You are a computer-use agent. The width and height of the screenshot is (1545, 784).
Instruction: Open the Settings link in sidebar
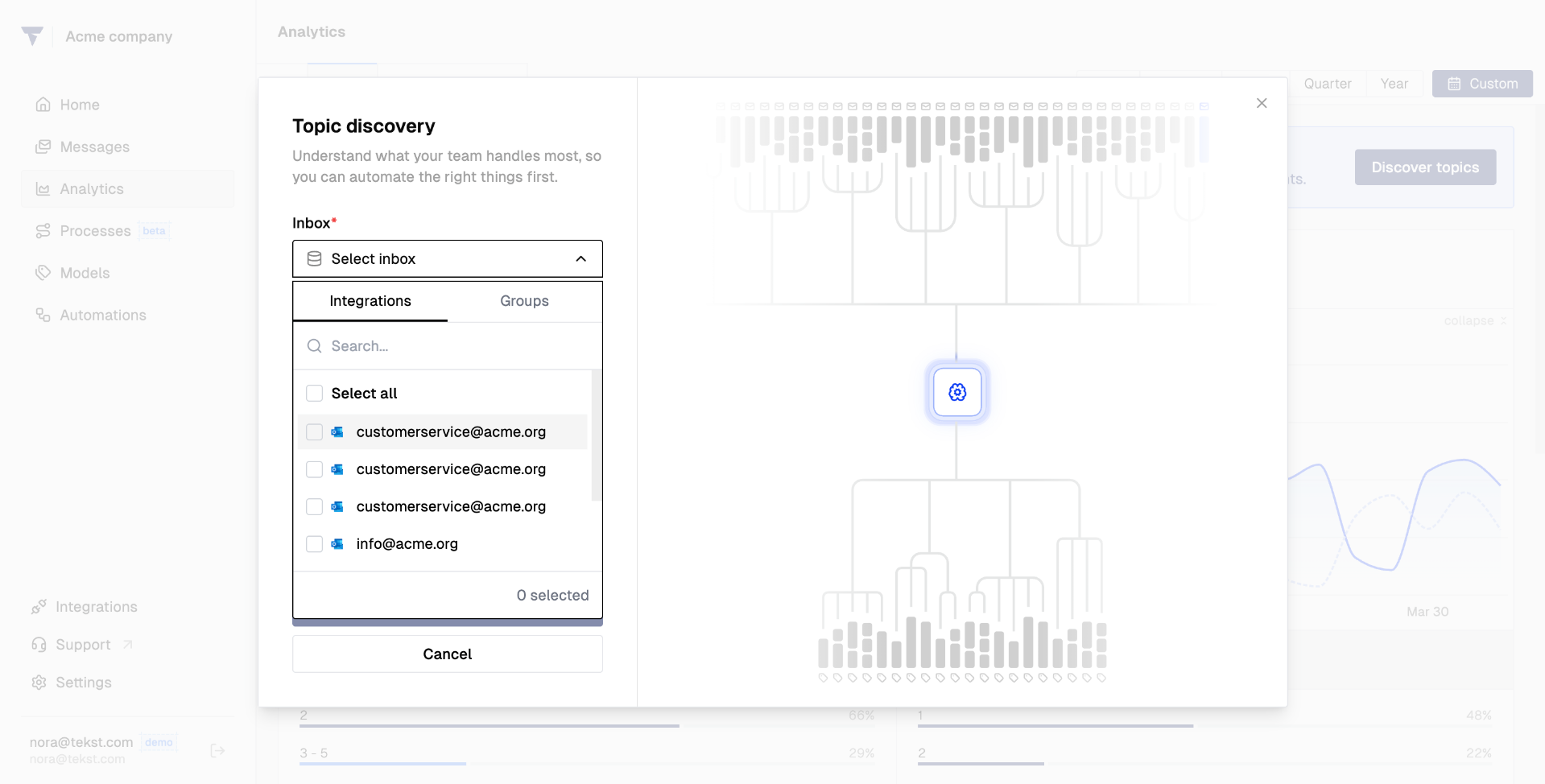tap(84, 683)
